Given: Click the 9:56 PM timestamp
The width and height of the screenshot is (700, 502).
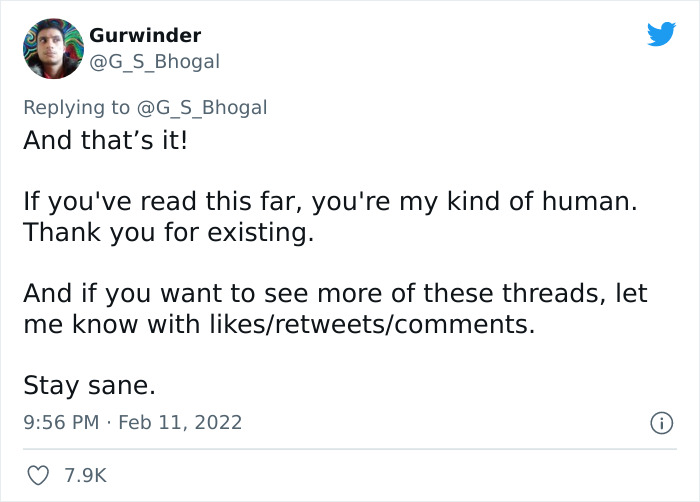Looking at the screenshot, I should coord(61,423).
